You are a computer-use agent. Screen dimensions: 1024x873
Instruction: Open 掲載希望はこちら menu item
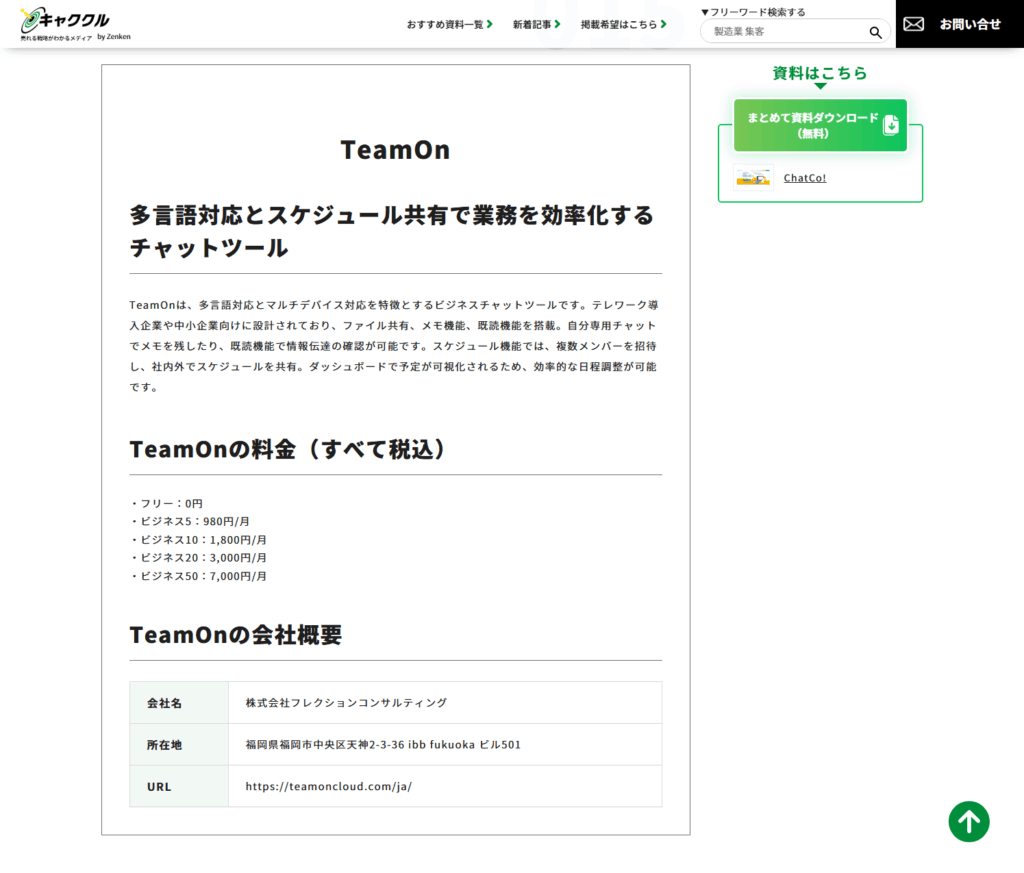coord(624,24)
